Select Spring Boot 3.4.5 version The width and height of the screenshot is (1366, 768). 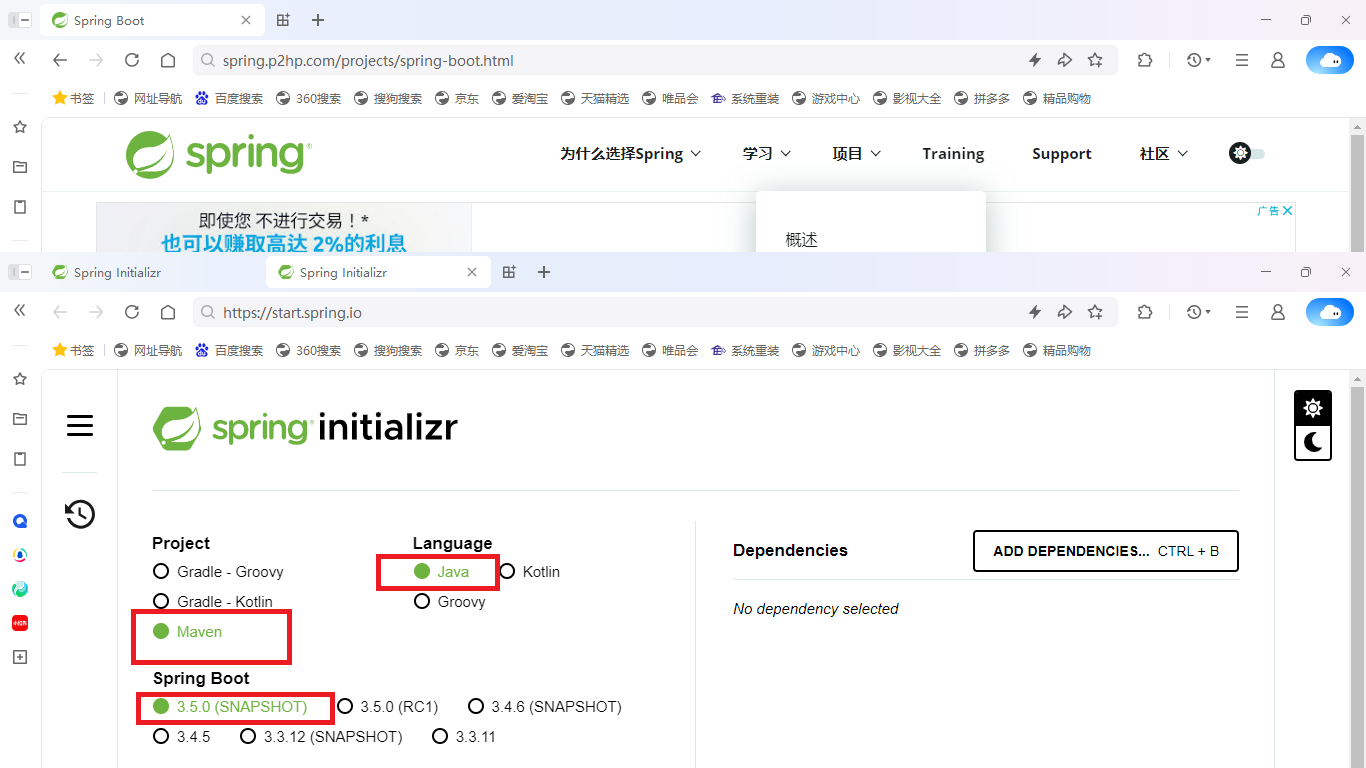[182, 737]
